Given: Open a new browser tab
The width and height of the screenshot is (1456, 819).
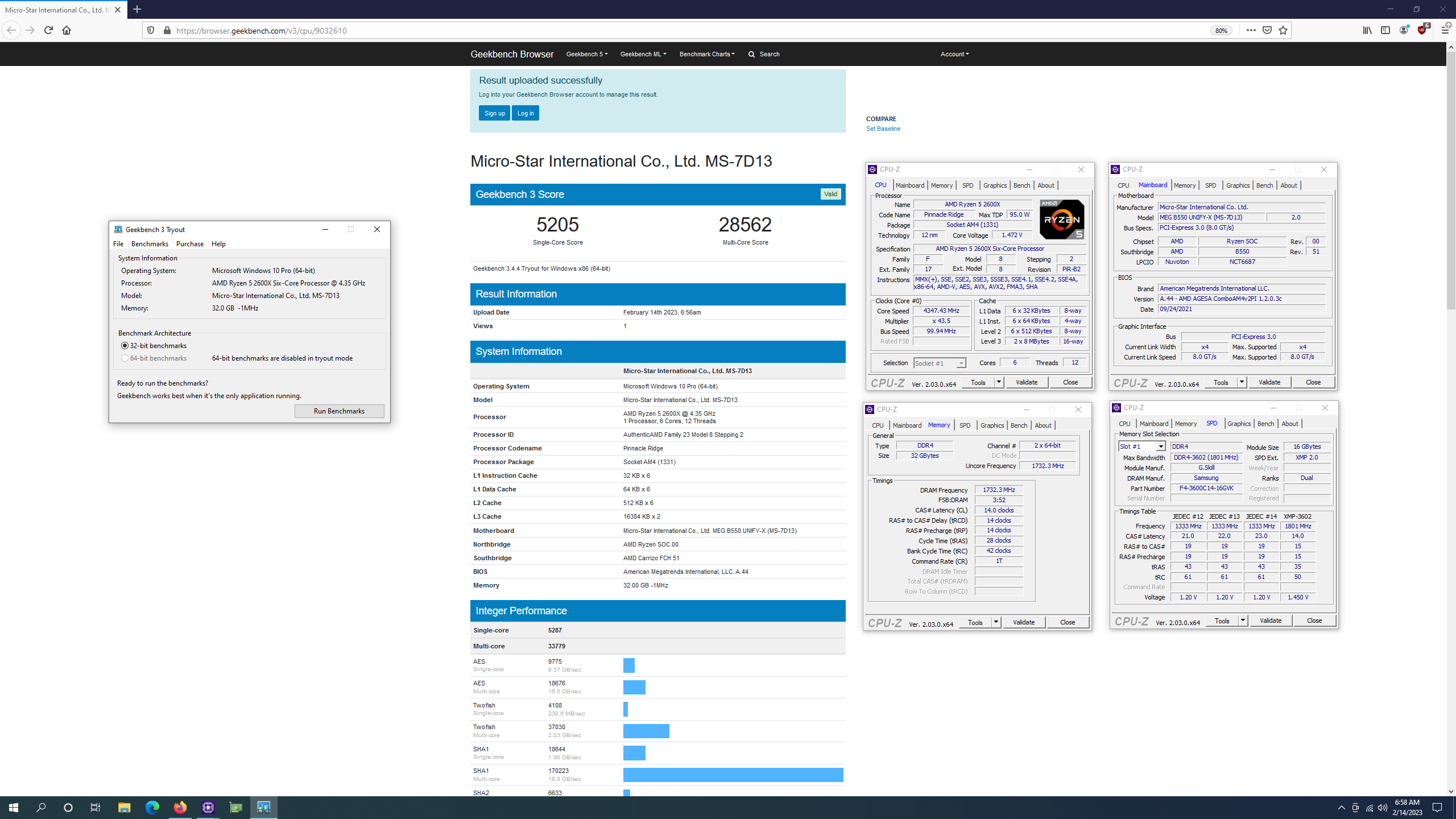Looking at the screenshot, I should point(137,9).
